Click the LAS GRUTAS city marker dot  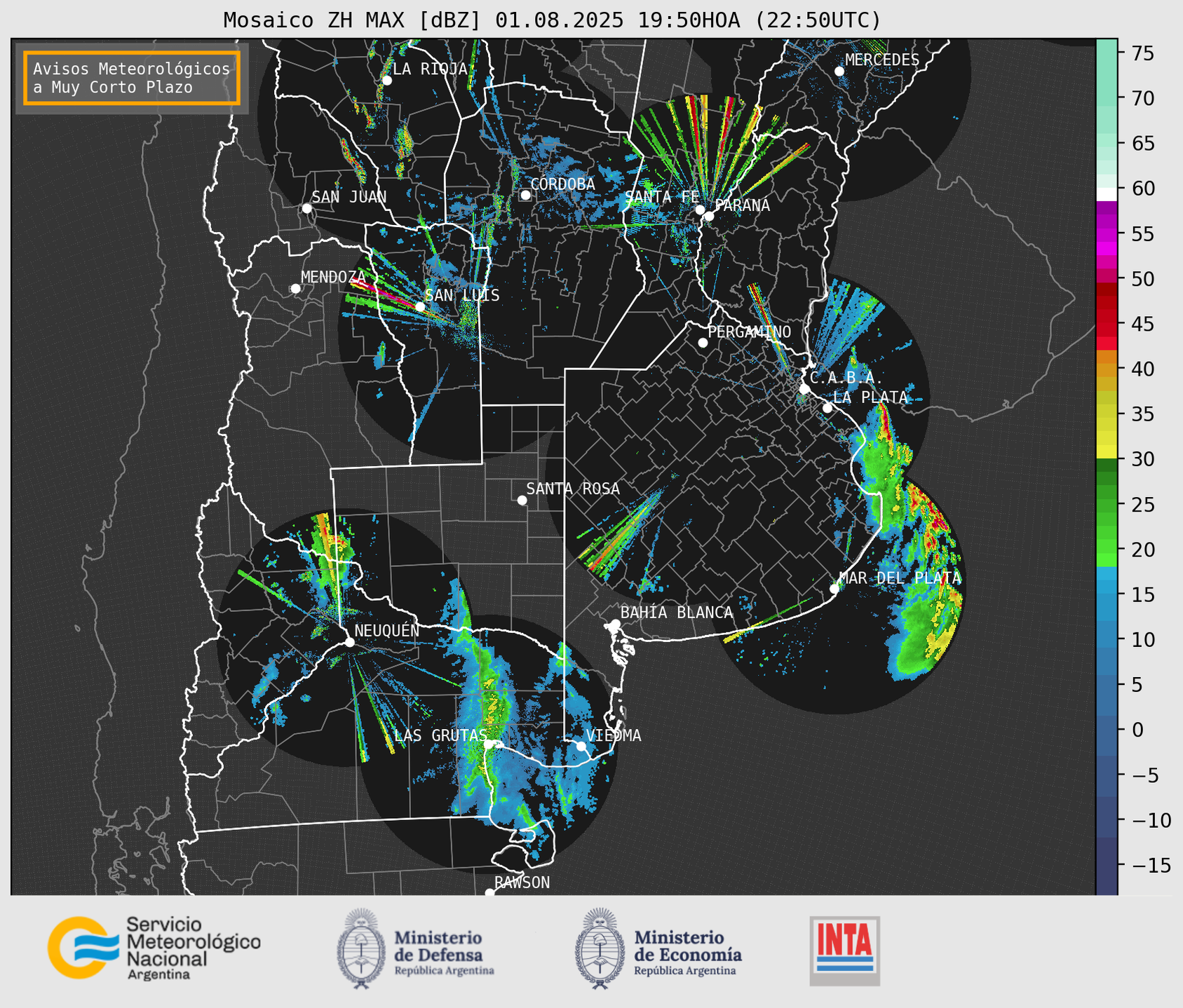click(489, 744)
